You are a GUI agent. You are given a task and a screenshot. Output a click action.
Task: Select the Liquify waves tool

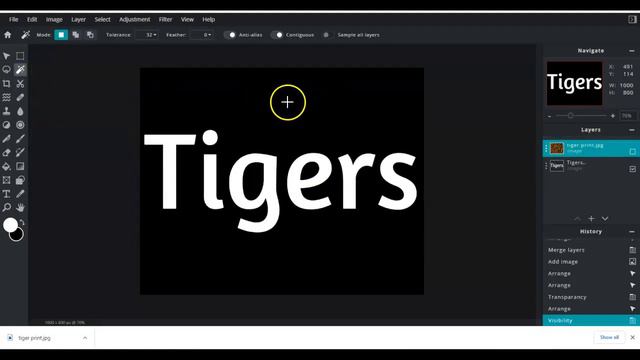click(7, 98)
